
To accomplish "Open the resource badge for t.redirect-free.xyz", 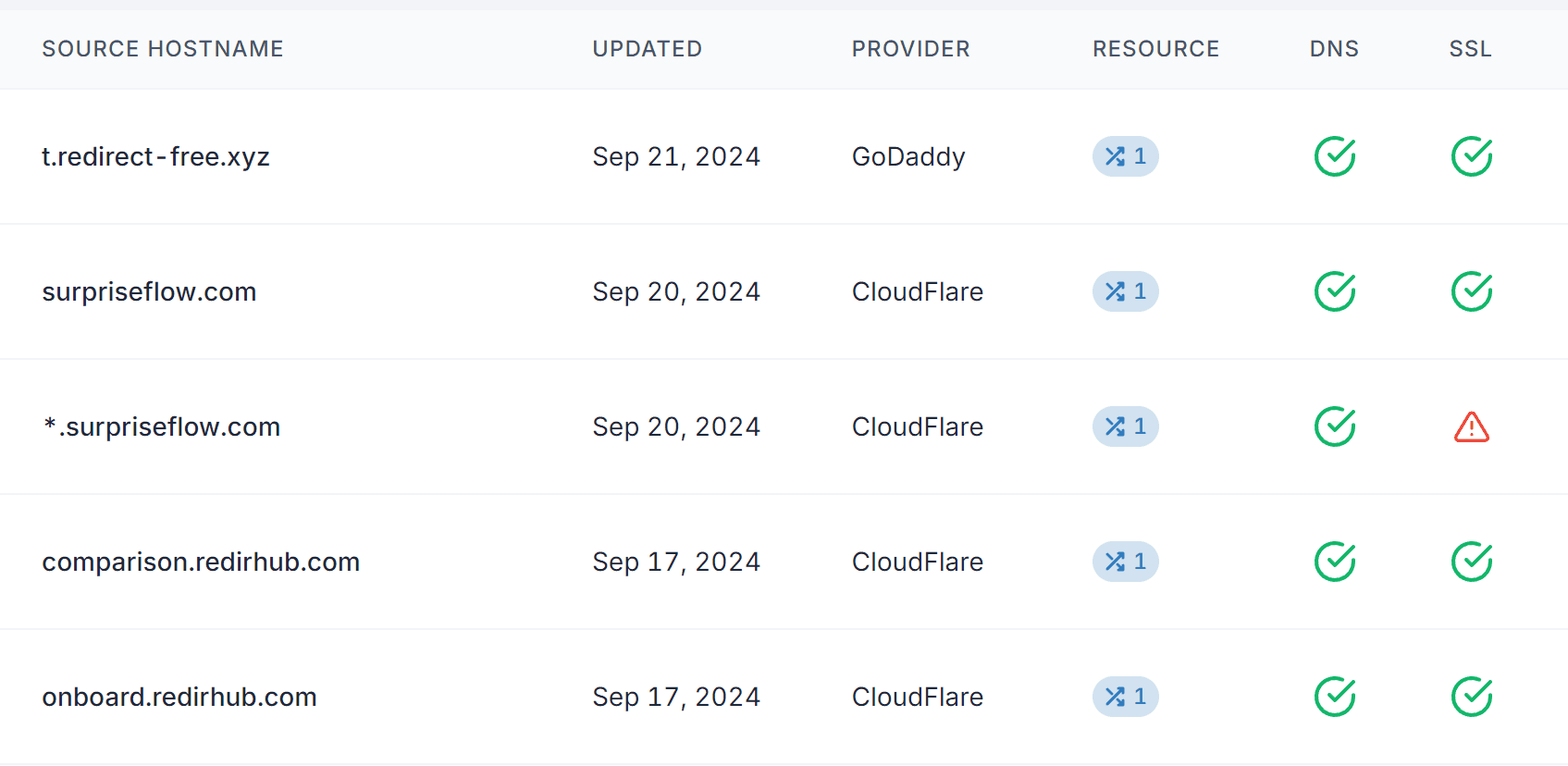I will click(x=1125, y=156).
